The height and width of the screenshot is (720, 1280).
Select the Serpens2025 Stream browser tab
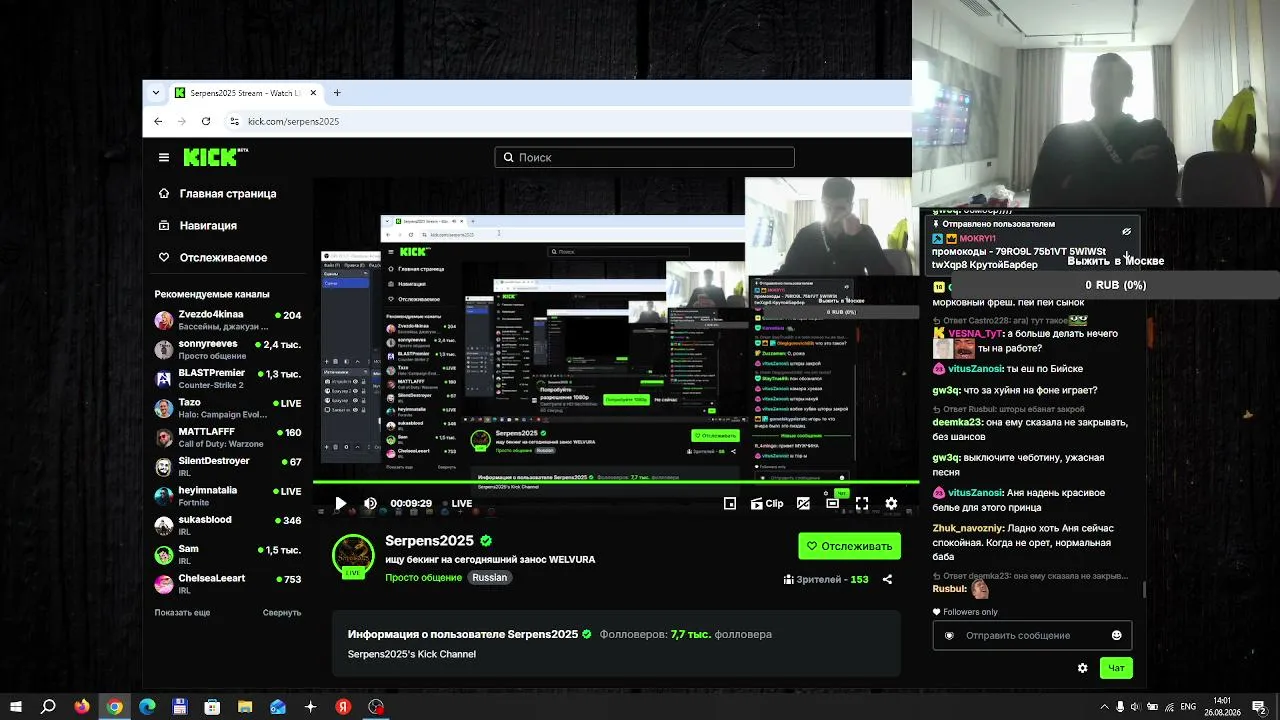(x=245, y=93)
